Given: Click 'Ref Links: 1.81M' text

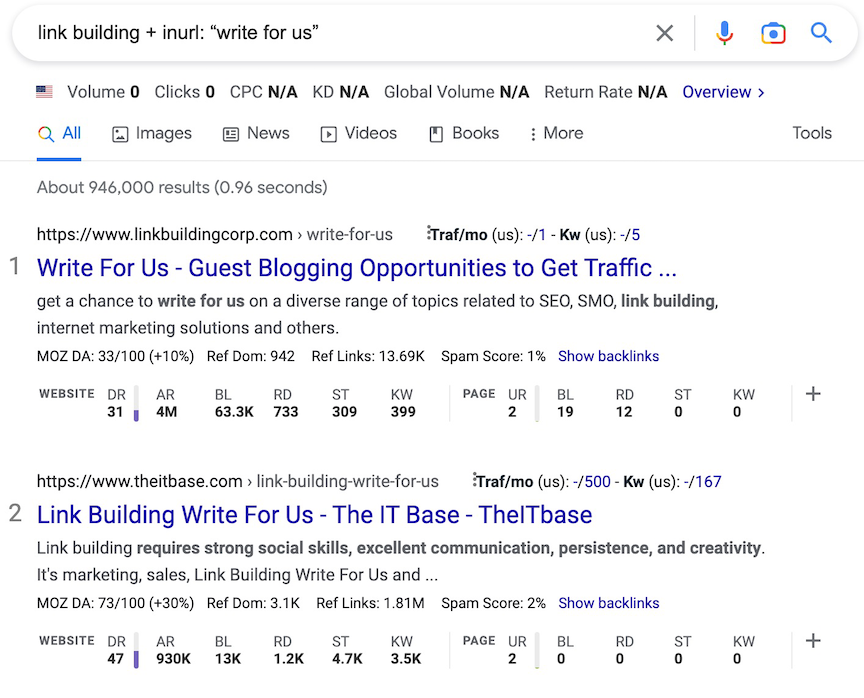Looking at the screenshot, I should click(370, 603).
